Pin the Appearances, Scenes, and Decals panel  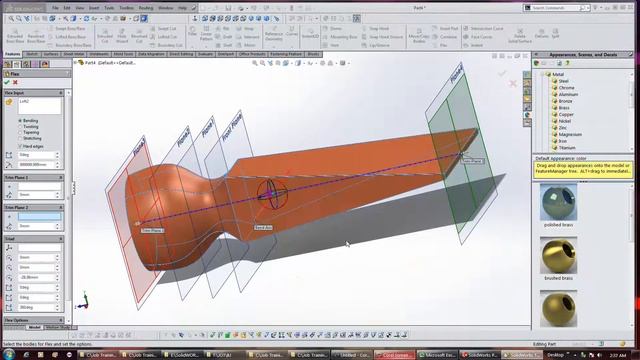coord(631,55)
